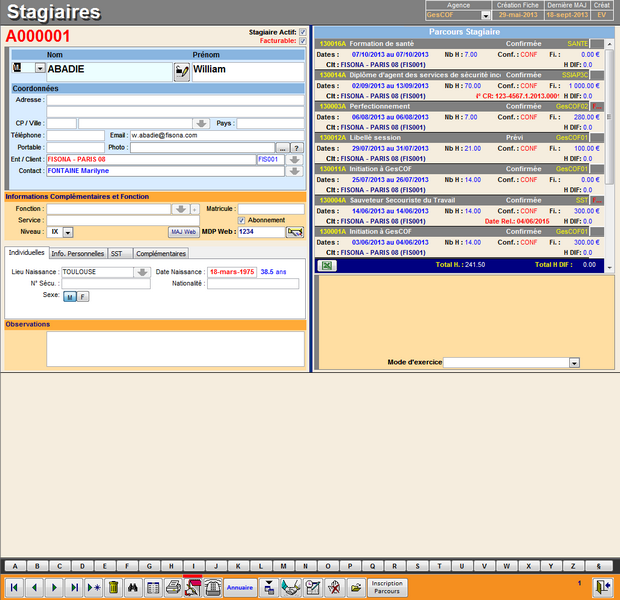The height and width of the screenshot is (600, 620).
Task: Select the M sex toggle button
Action: point(70,296)
